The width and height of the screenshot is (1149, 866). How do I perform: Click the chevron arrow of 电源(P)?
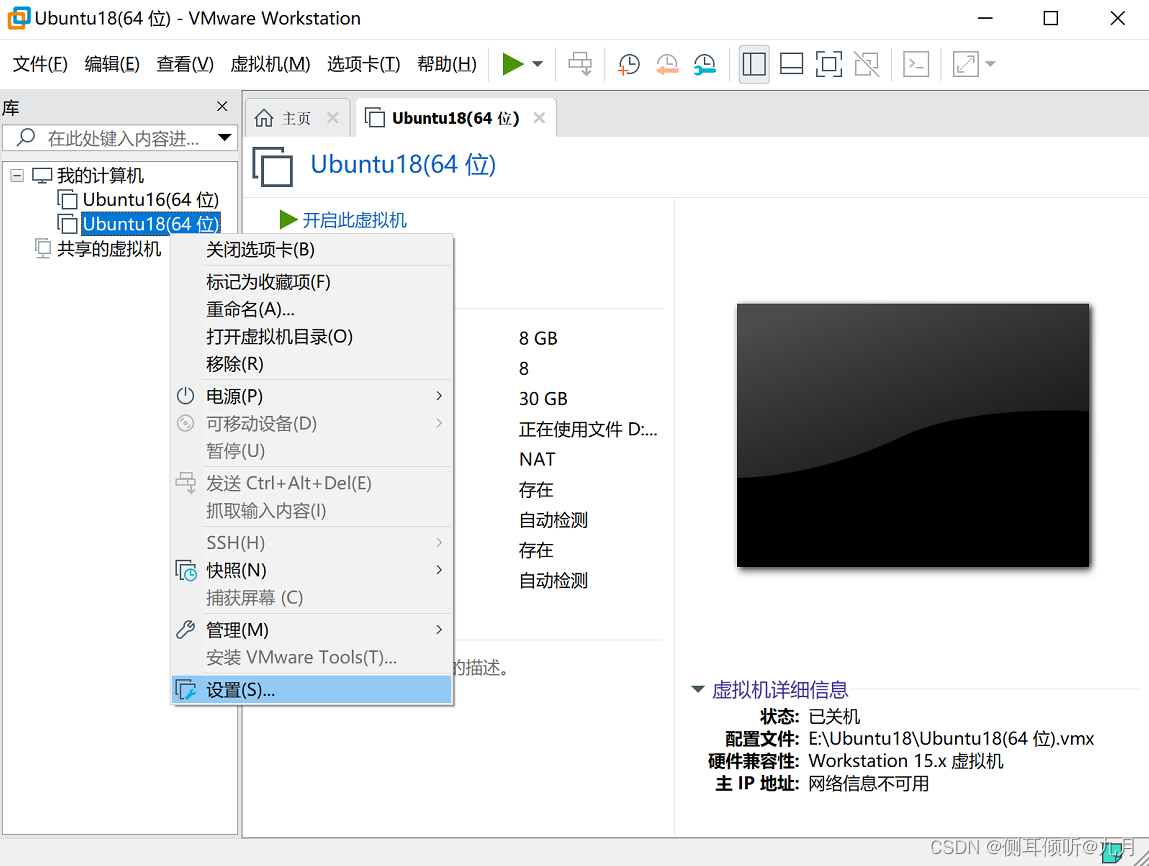click(439, 396)
